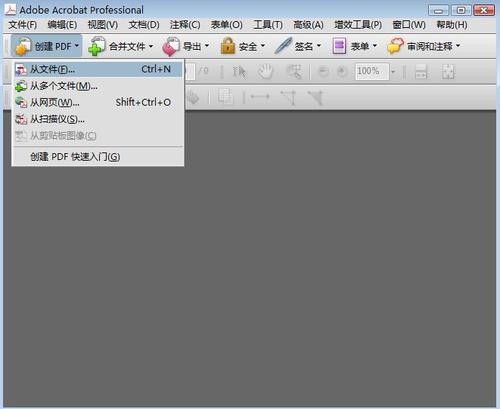The height and width of the screenshot is (409, 500).
Task: Click the Export (导出) toolbar icon
Action: 171,46
